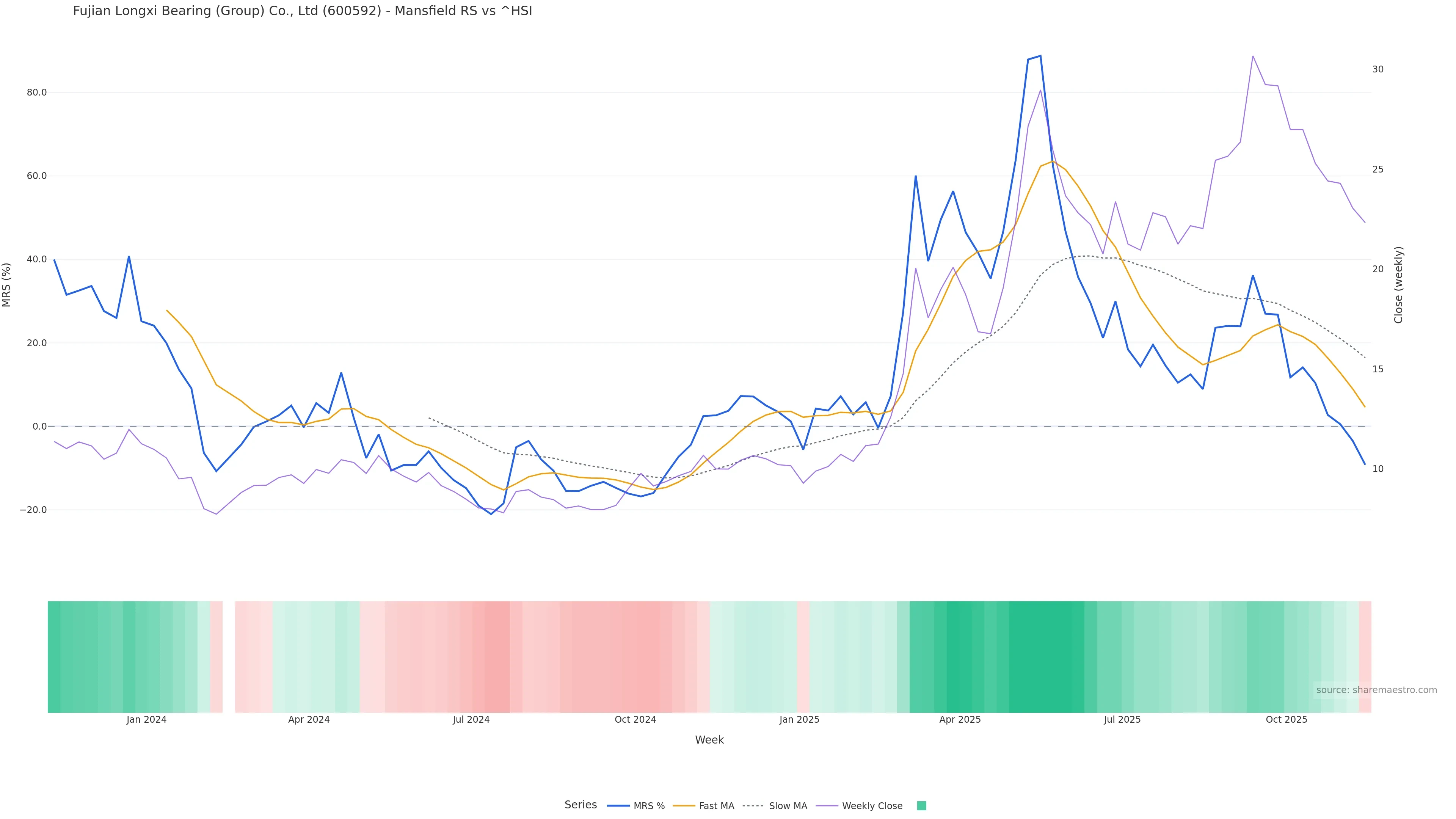Select the Oct 2025 x-axis tick label

(x=1287, y=720)
